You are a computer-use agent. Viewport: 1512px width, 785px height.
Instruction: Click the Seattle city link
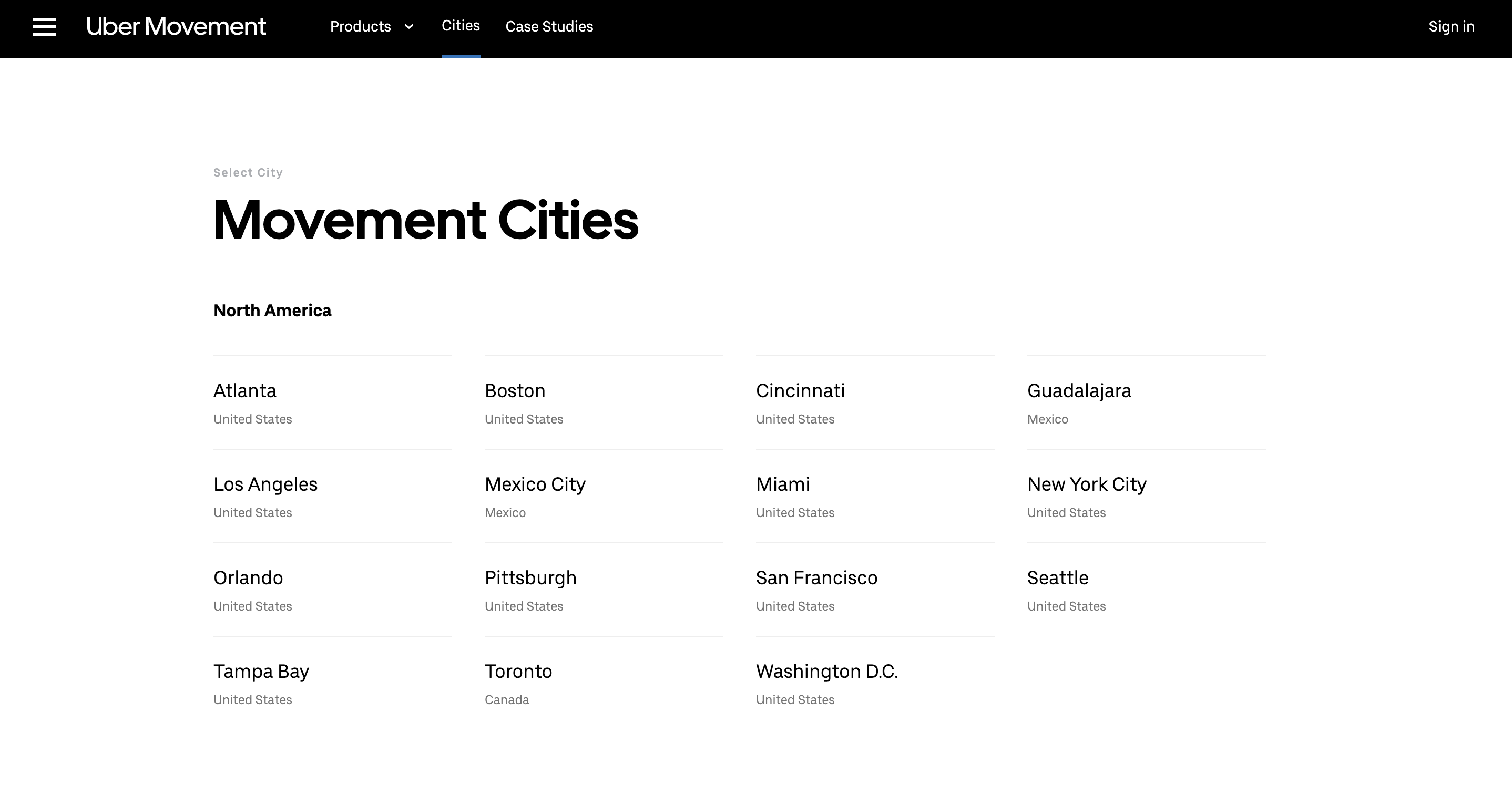coord(1058,578)
